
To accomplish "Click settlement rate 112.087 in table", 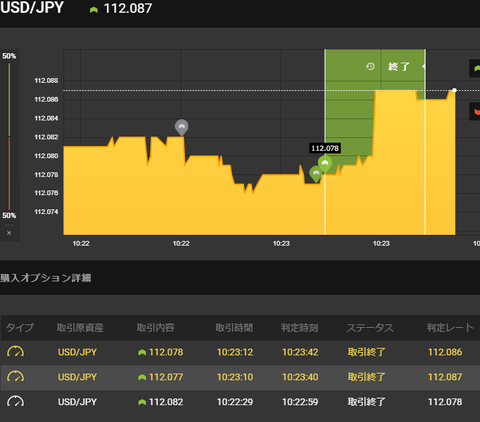I will (445, 377).
